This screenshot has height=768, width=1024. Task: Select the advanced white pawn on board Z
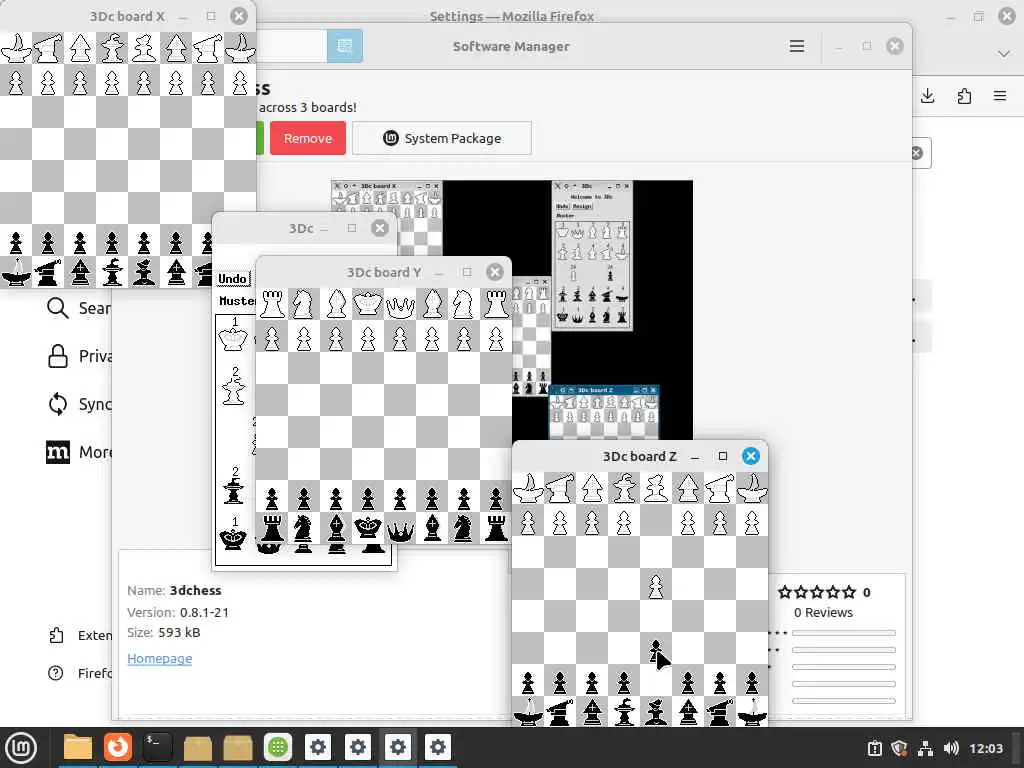tap(656, 586)
